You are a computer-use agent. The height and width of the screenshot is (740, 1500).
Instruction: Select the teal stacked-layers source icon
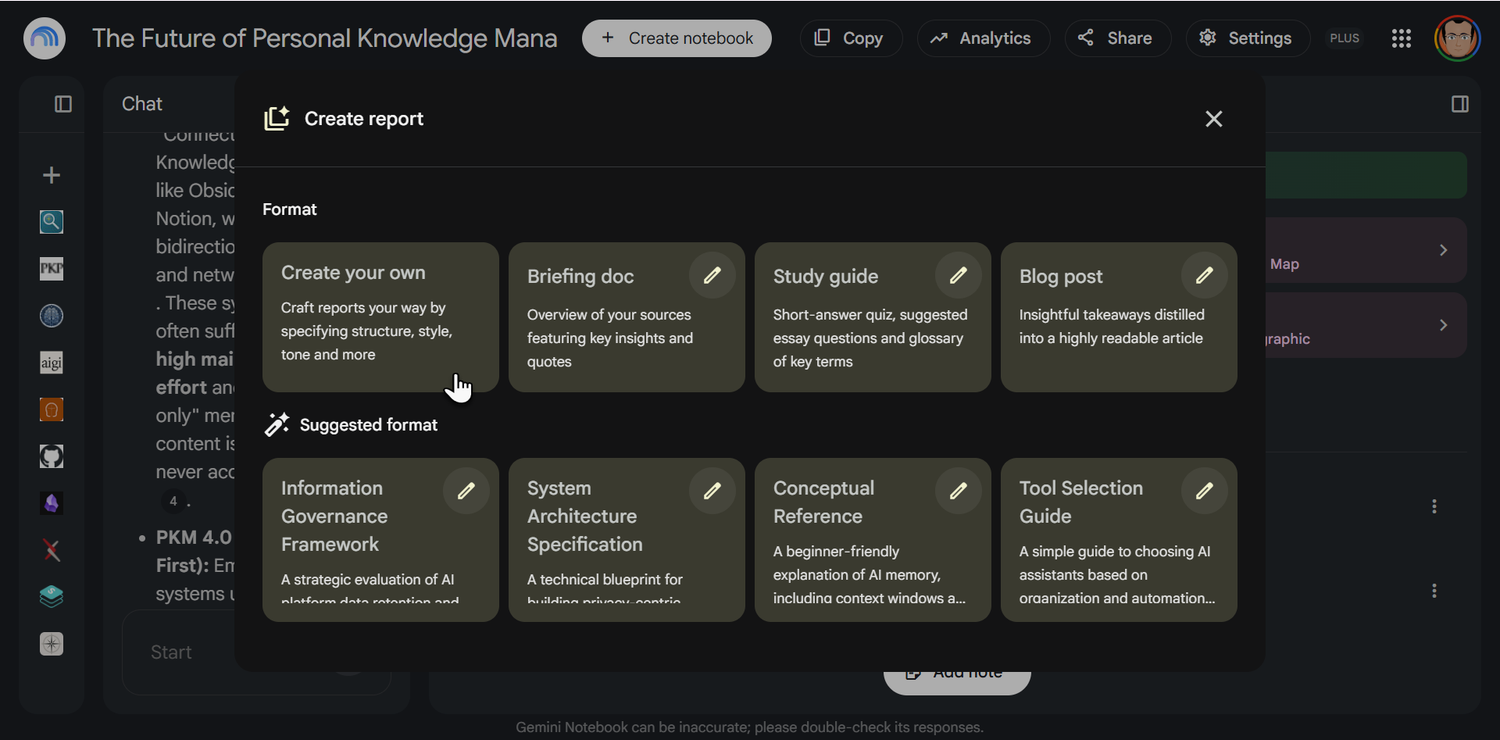point(51,597)
